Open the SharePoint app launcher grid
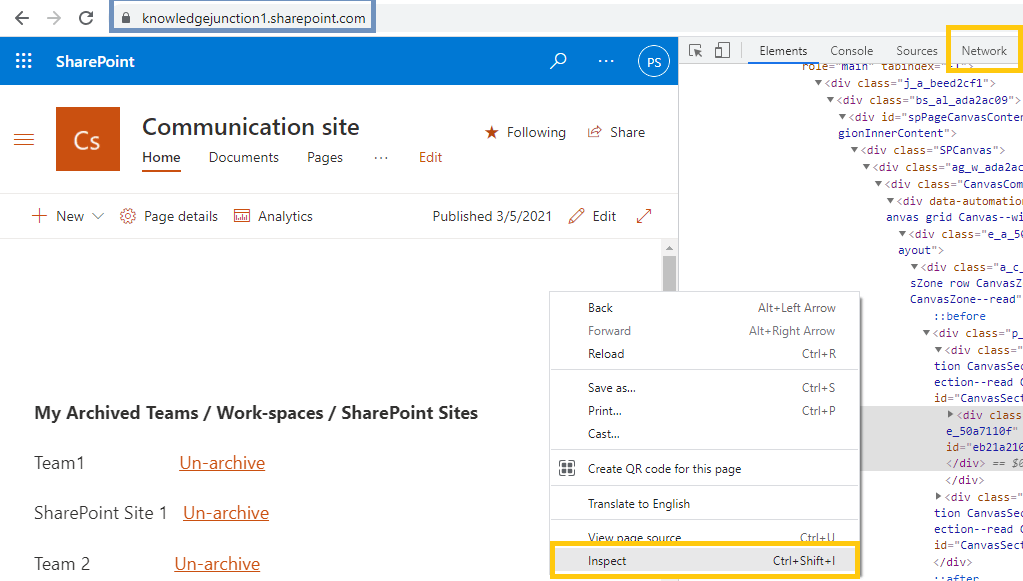 click(x=23, y=61)
